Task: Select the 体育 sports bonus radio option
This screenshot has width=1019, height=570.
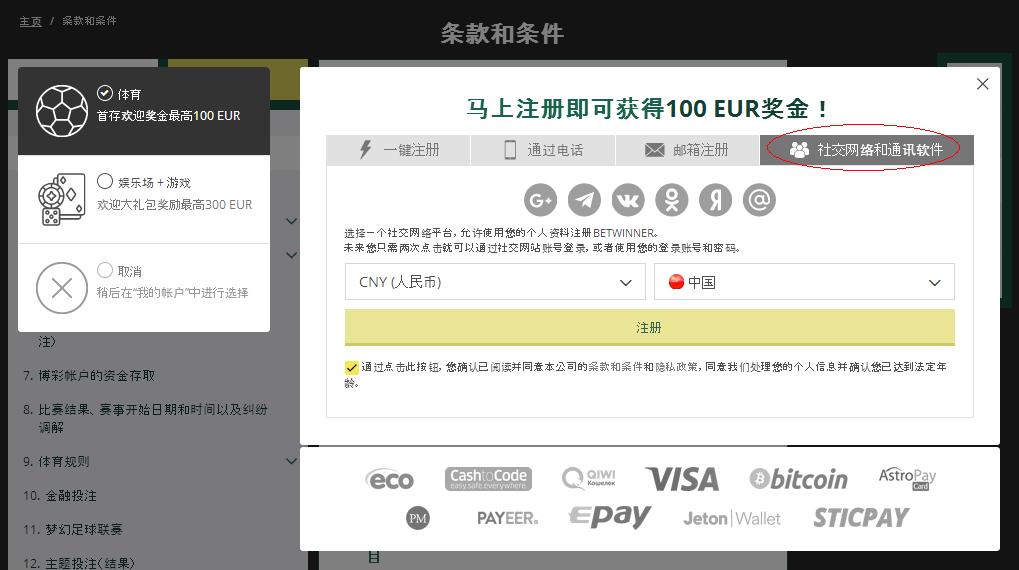Action: (105, 93)
